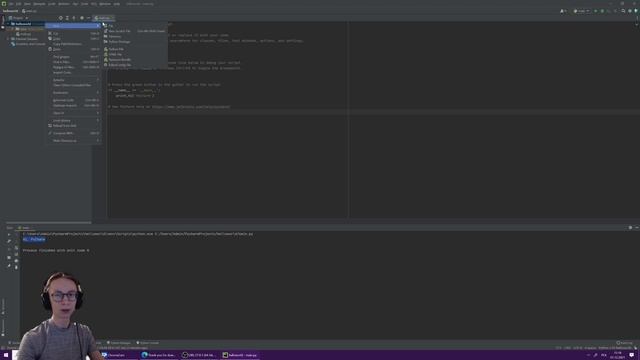Image resolution: width=640 pixels, height=360 pixels.
Task: Select Reformat Code in the context menu
Action: click(73, 100)
